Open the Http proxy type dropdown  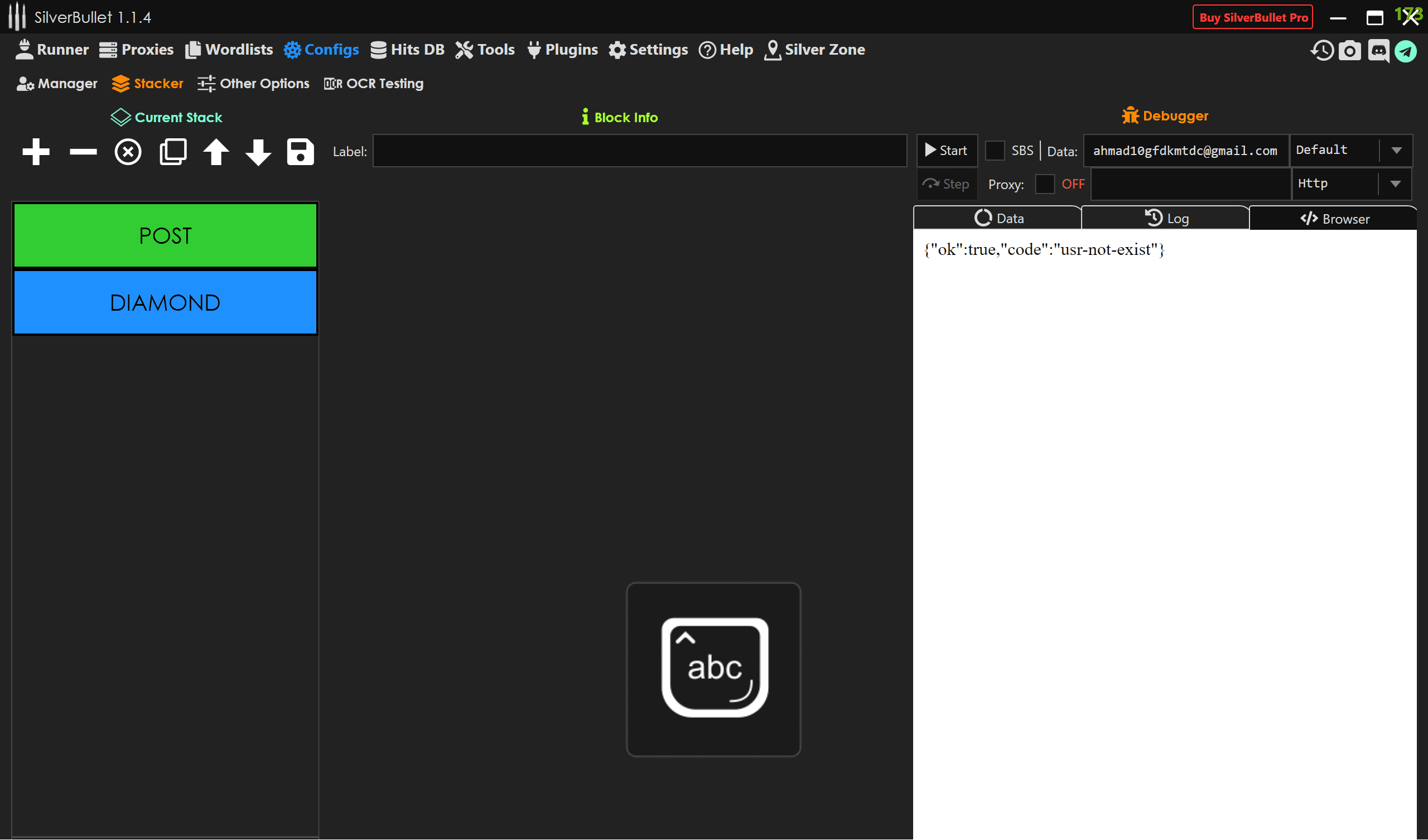pos(1395,184)
